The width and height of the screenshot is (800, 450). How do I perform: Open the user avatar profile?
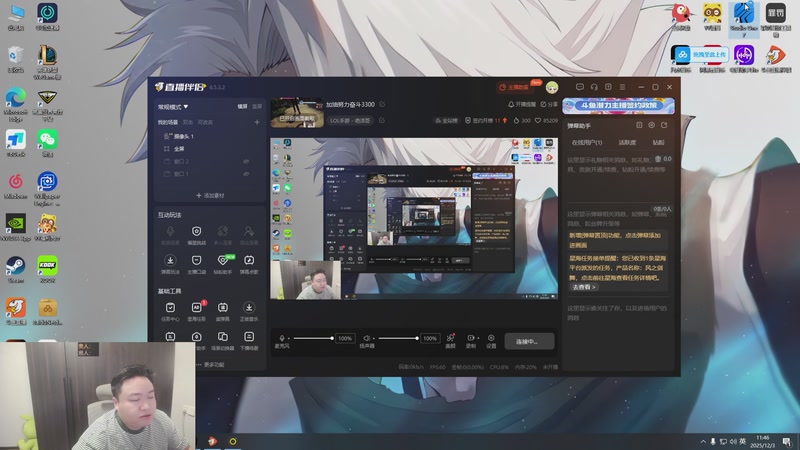click(552, 87)
